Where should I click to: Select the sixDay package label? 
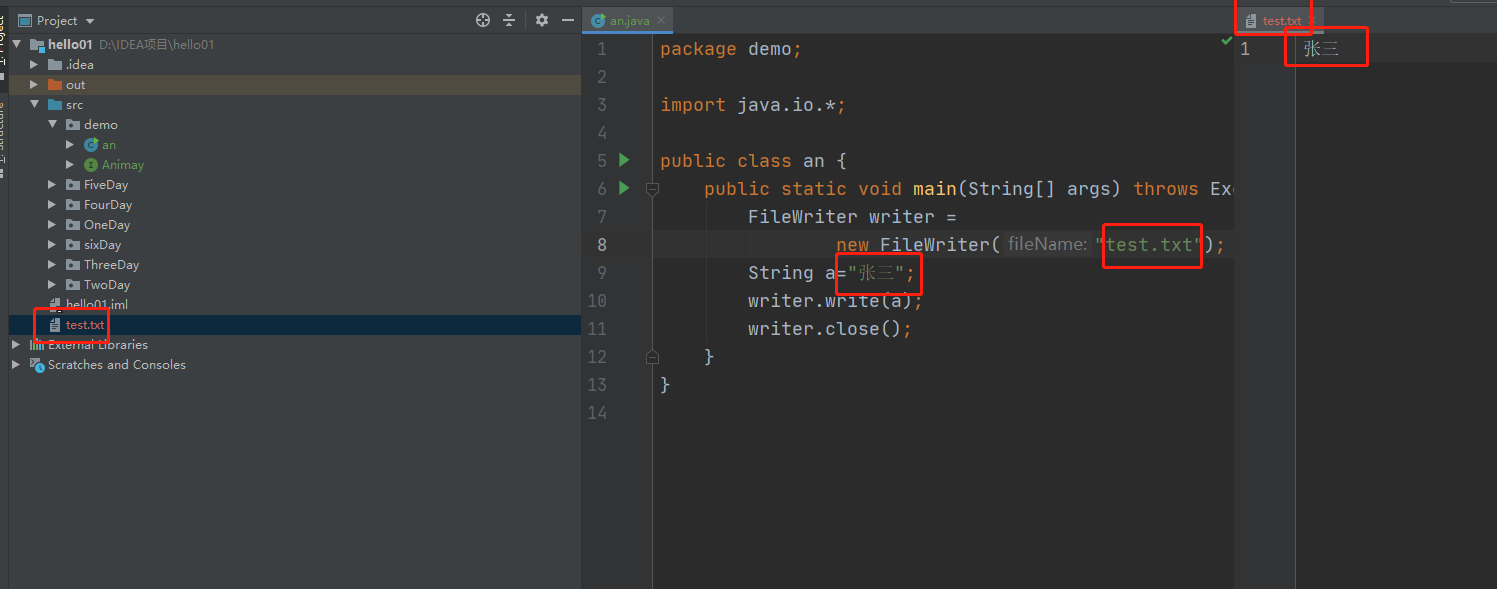[x=103, y=245]
